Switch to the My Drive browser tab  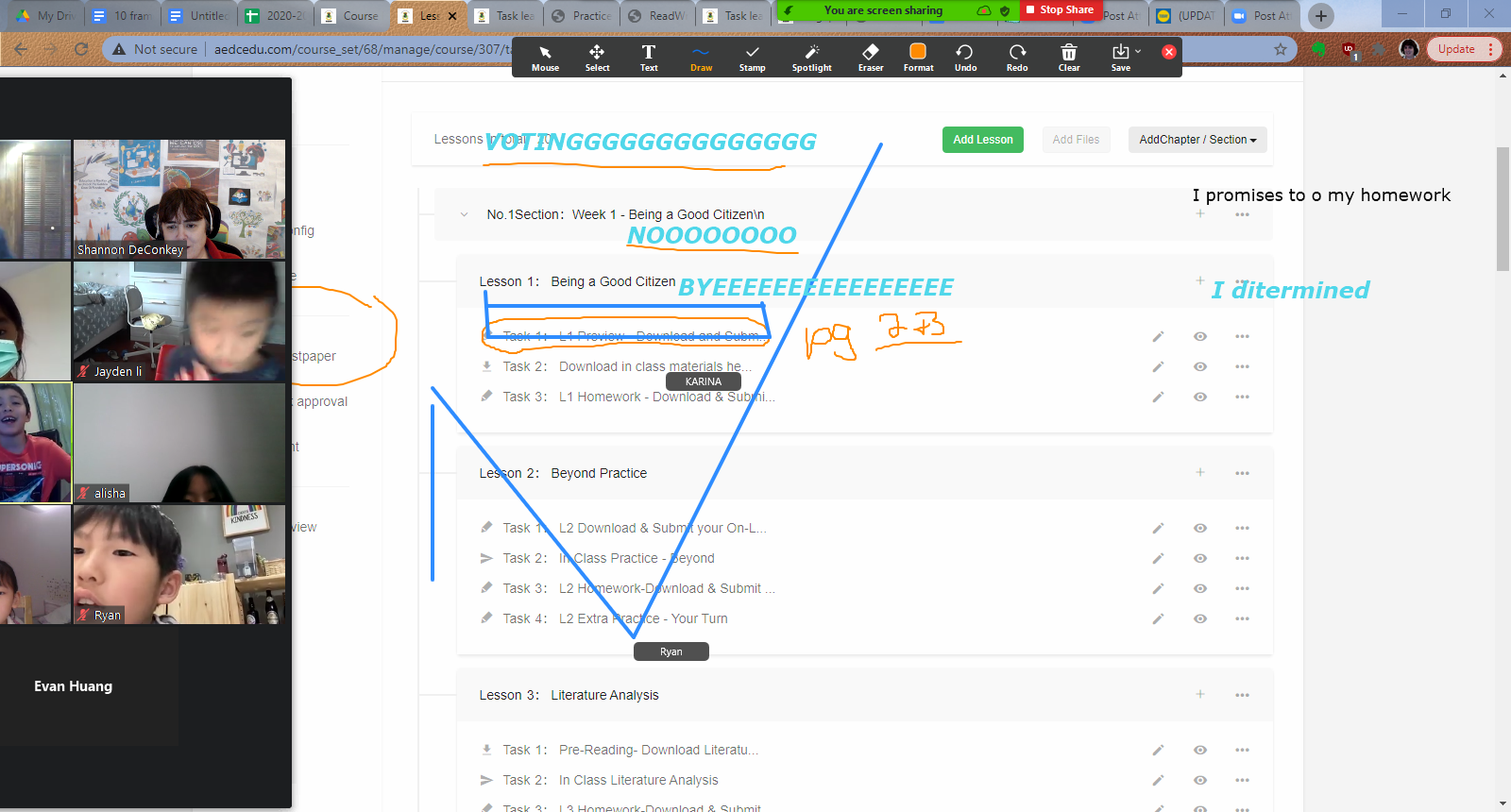(44, 15)
